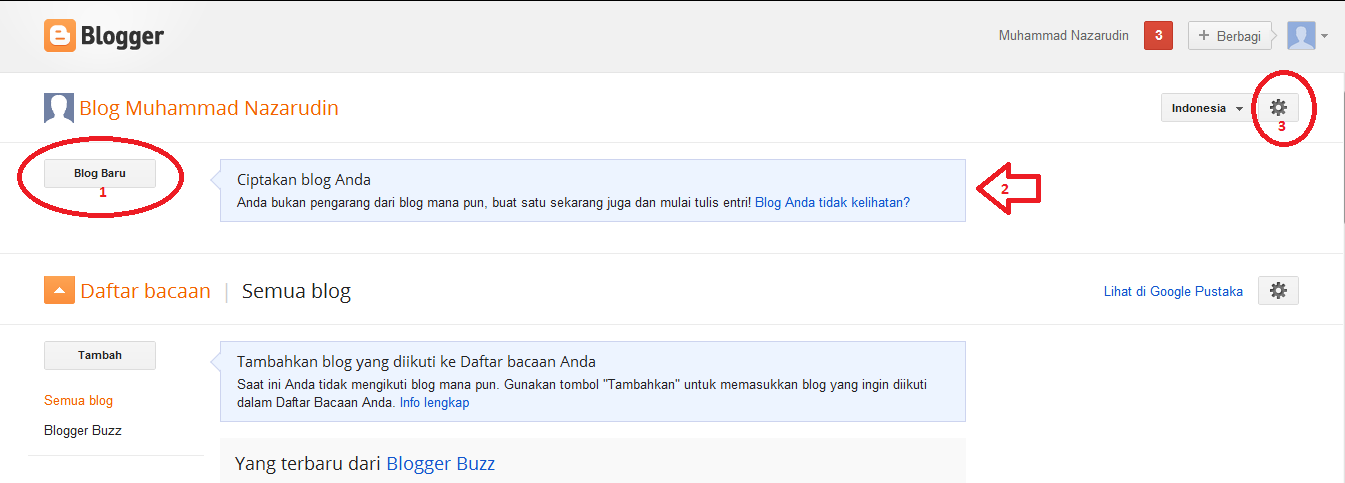Open the reading list settings gear
The width and height of the screenshot is (1345, 483).
pos(1278,291)
